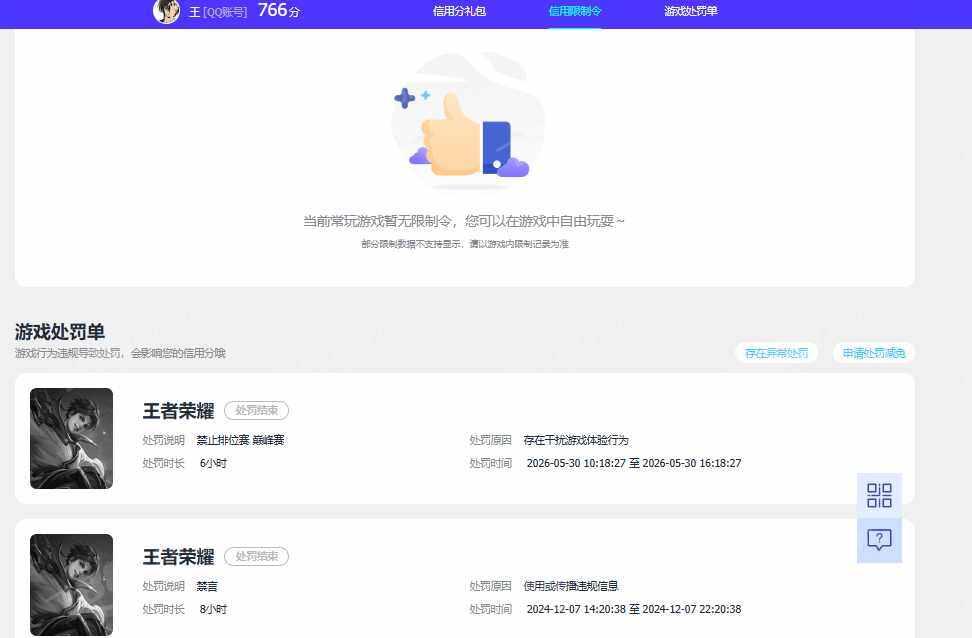Click the 2024-12-07 penalty time range
Screen dimensions: 972x638
(x=634, y=609)
